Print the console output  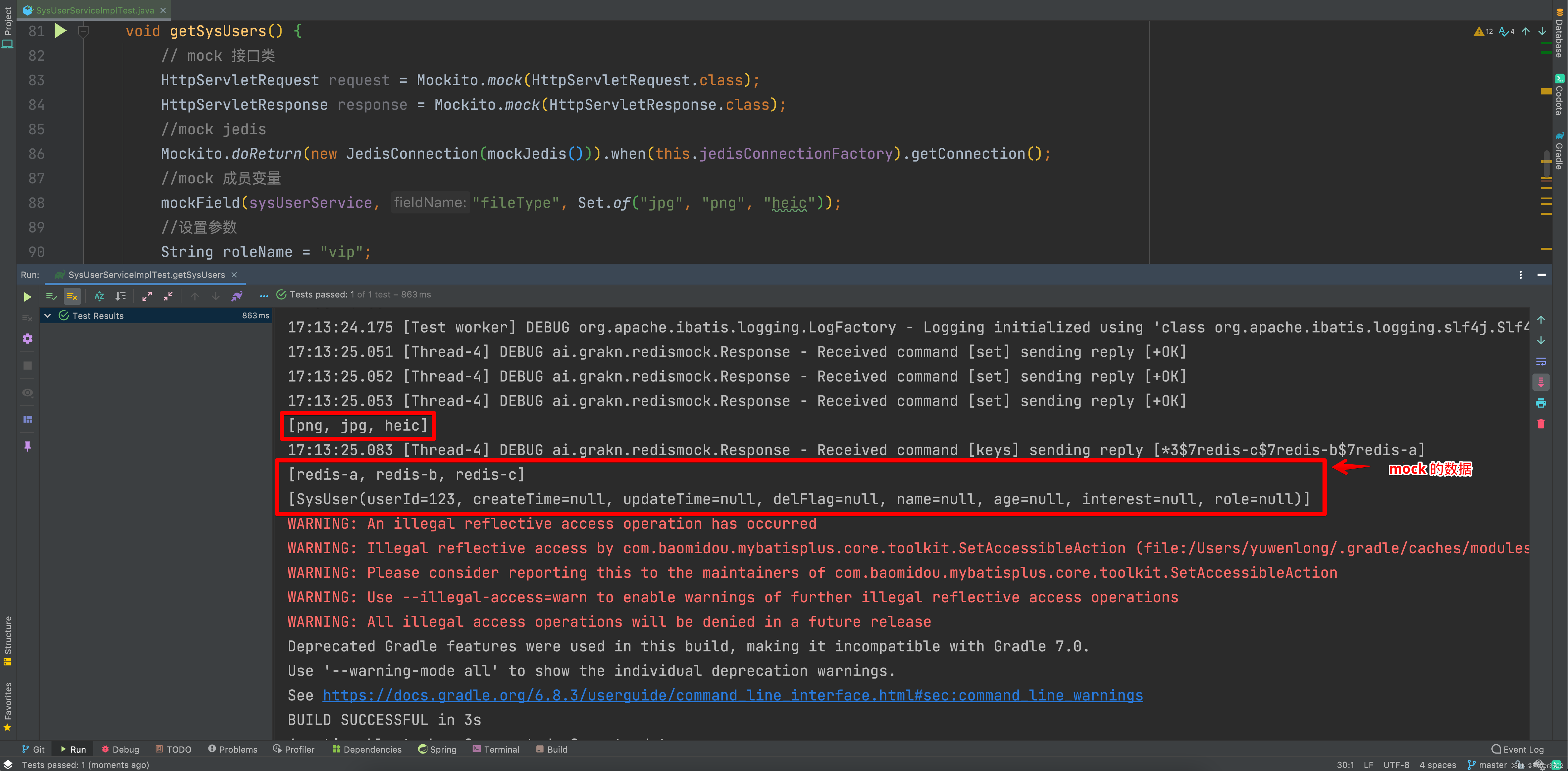pyautogui.click(x=1541, y=403)
